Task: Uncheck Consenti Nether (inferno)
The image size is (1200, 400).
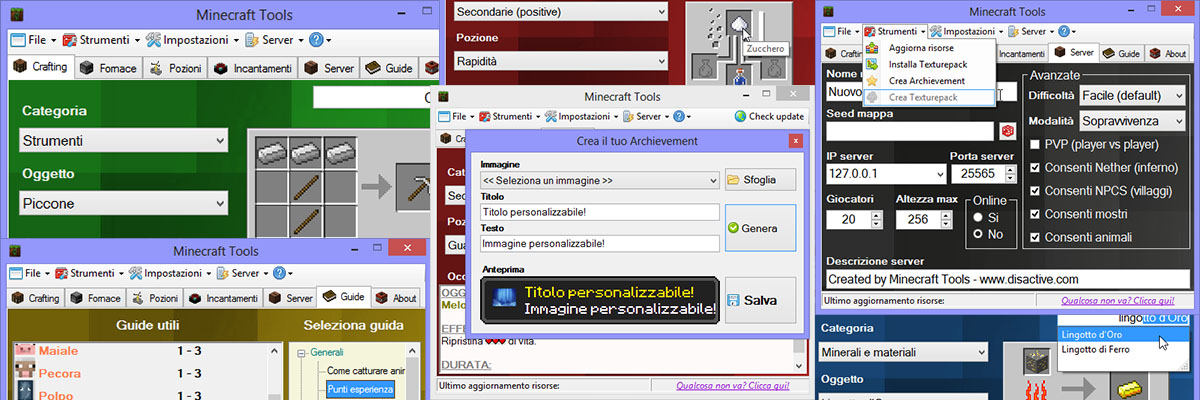Action: 1036,167
